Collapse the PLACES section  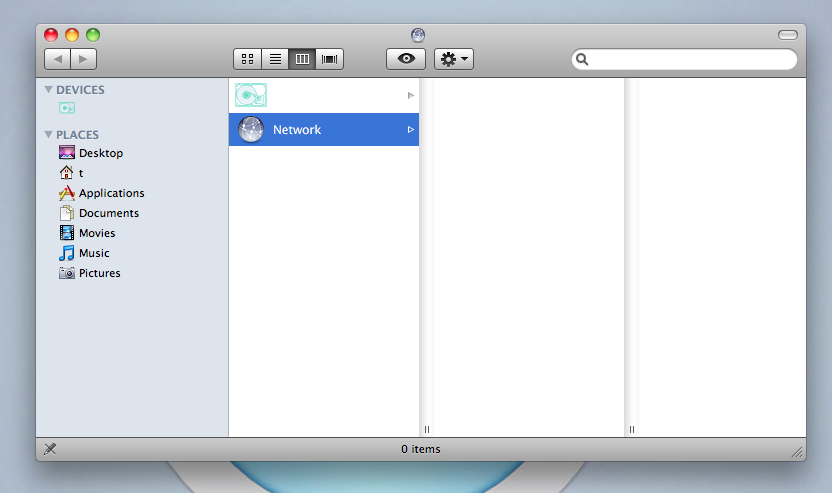(x=48, y=135)
